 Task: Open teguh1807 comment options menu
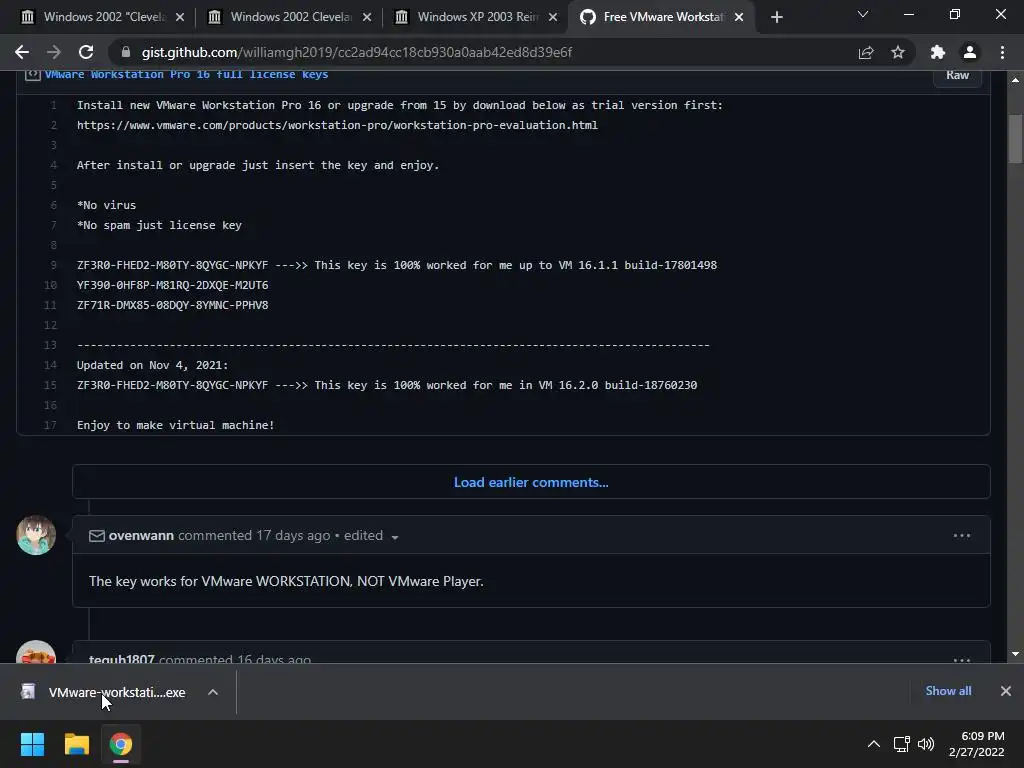coord(961,660)
